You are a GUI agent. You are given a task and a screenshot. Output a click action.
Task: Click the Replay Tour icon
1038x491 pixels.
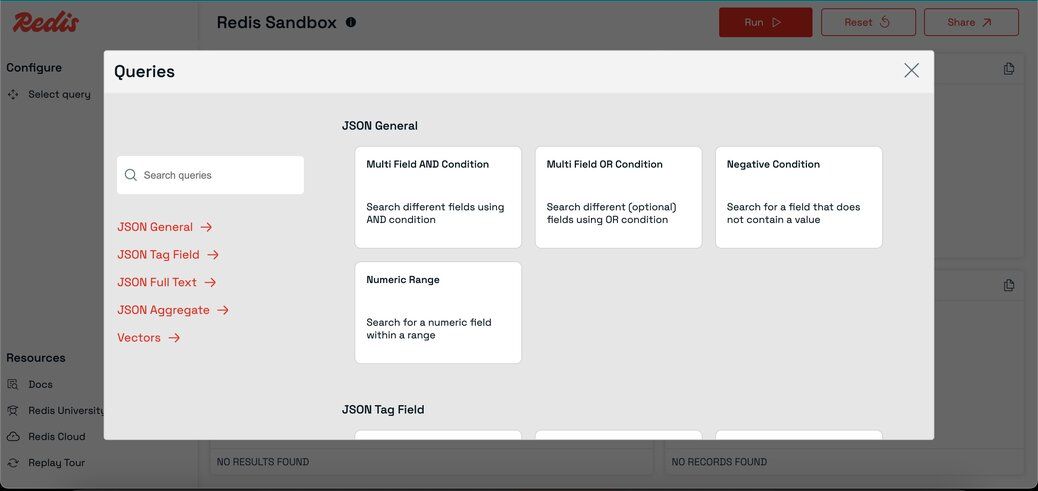(x=13, y=463)
